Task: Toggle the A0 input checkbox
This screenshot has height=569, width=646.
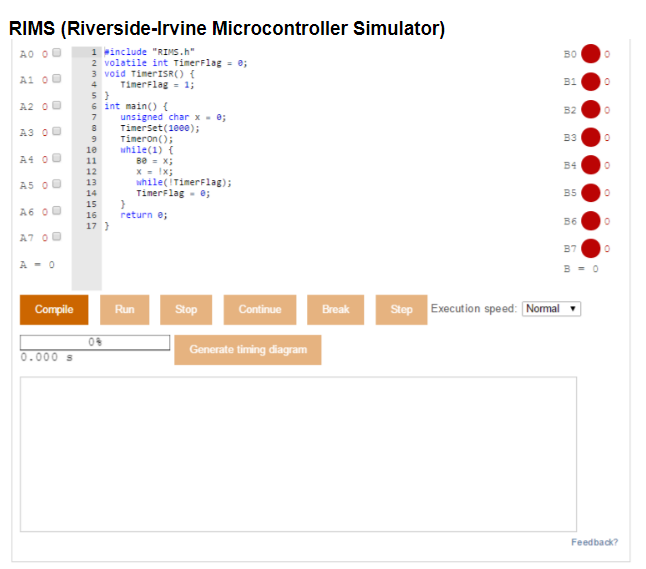Action: [57, 53]
